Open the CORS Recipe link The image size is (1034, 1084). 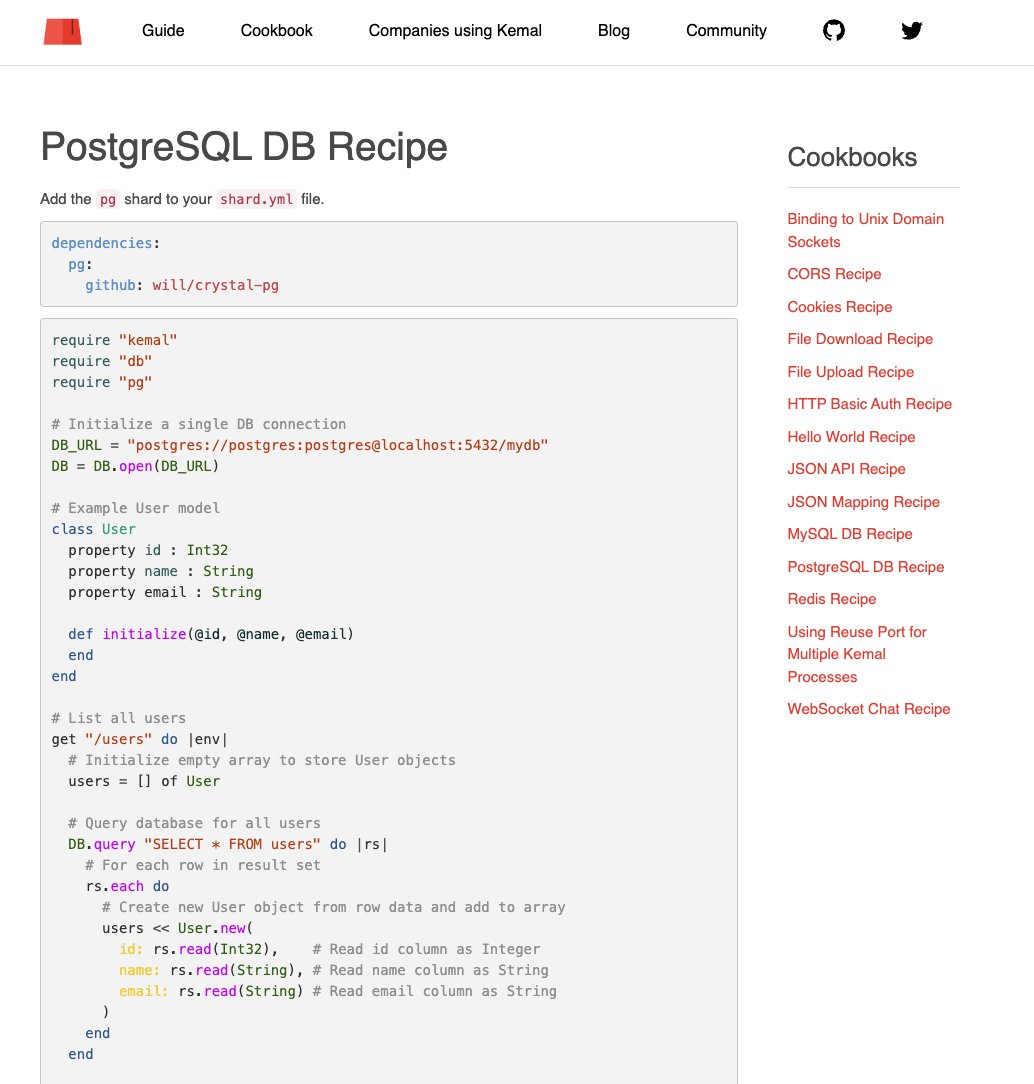(x=834, y=274)
